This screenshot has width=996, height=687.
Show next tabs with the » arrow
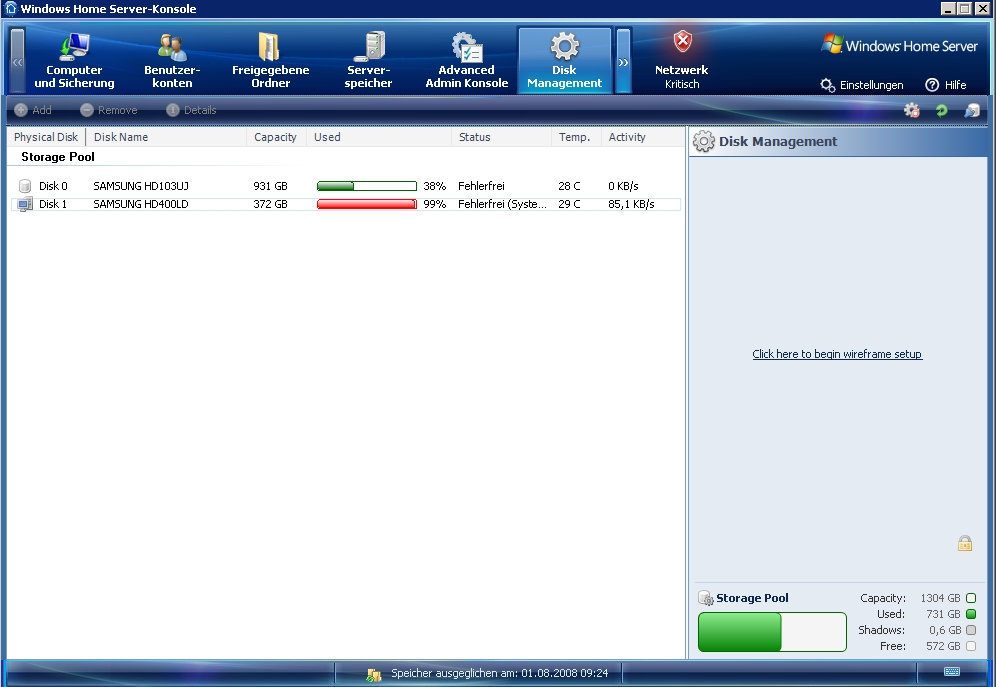pyautogui.click(x=623, y=61)
